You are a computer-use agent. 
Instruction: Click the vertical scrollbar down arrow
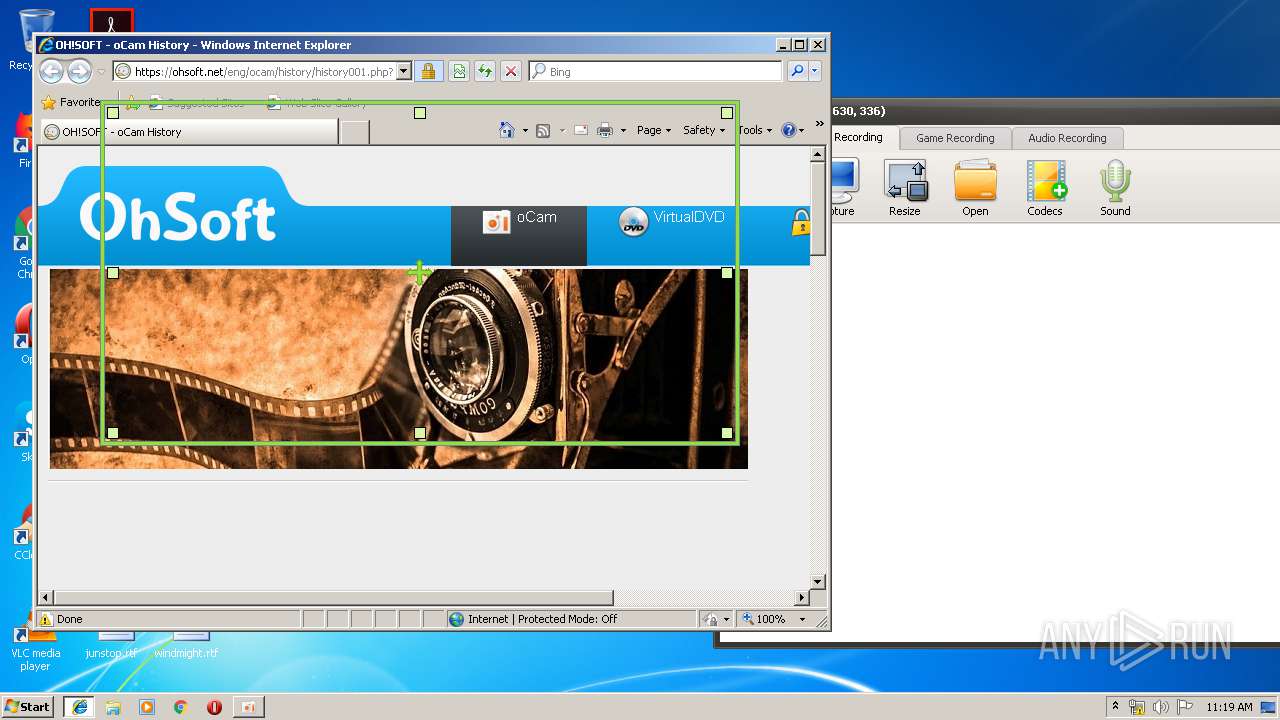click(x=817, y=581)
